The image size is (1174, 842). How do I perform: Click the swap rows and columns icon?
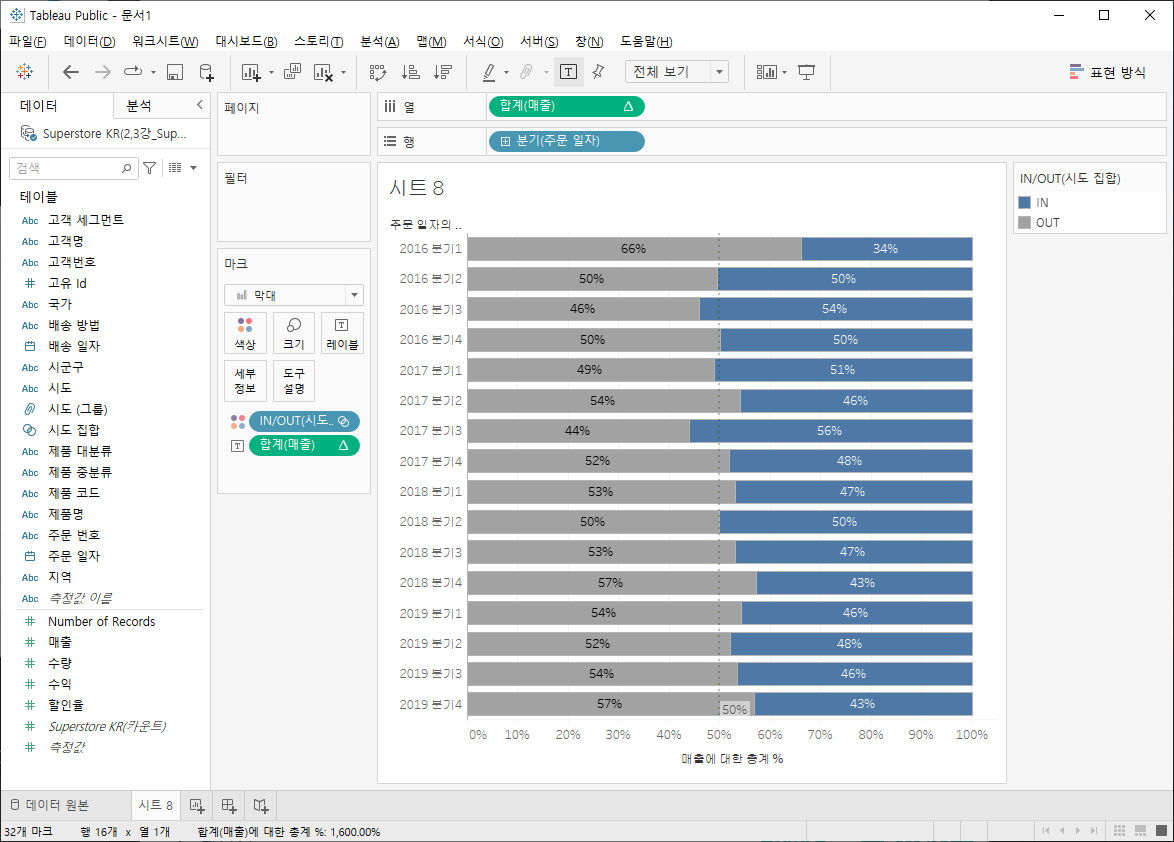pos(378,72)
